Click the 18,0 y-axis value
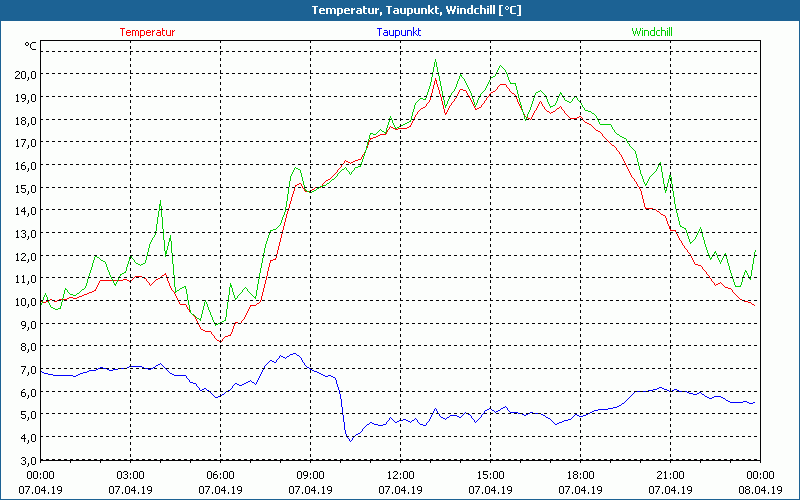 click(x=26, y=121)
